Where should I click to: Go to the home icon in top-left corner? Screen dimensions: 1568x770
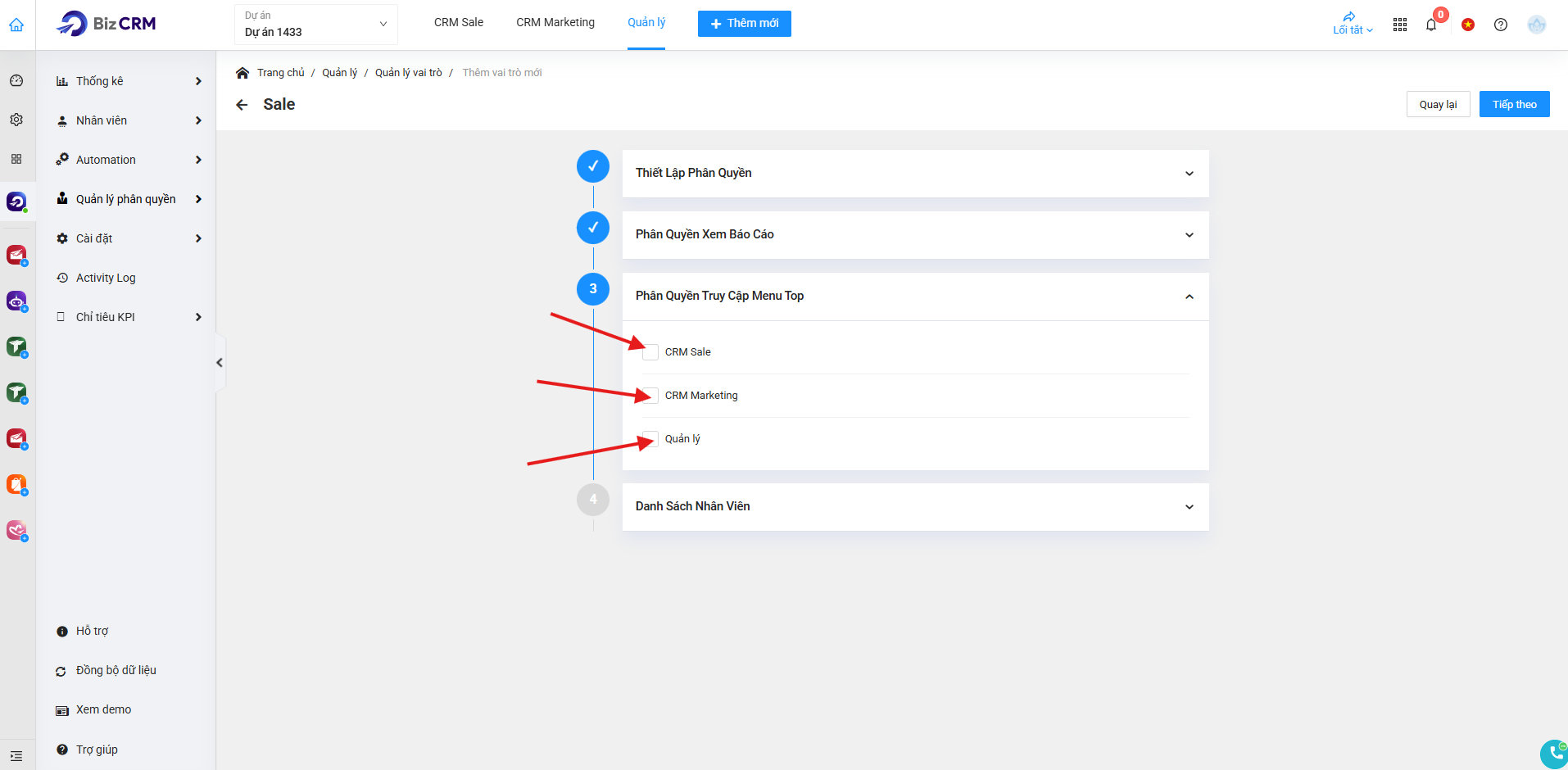[x=16, y=25]
